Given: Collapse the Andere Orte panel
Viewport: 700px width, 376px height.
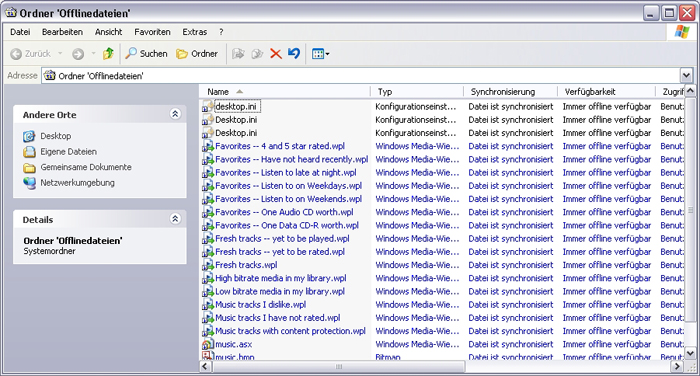Looking at the screenshot, I should tap(175, 114).
